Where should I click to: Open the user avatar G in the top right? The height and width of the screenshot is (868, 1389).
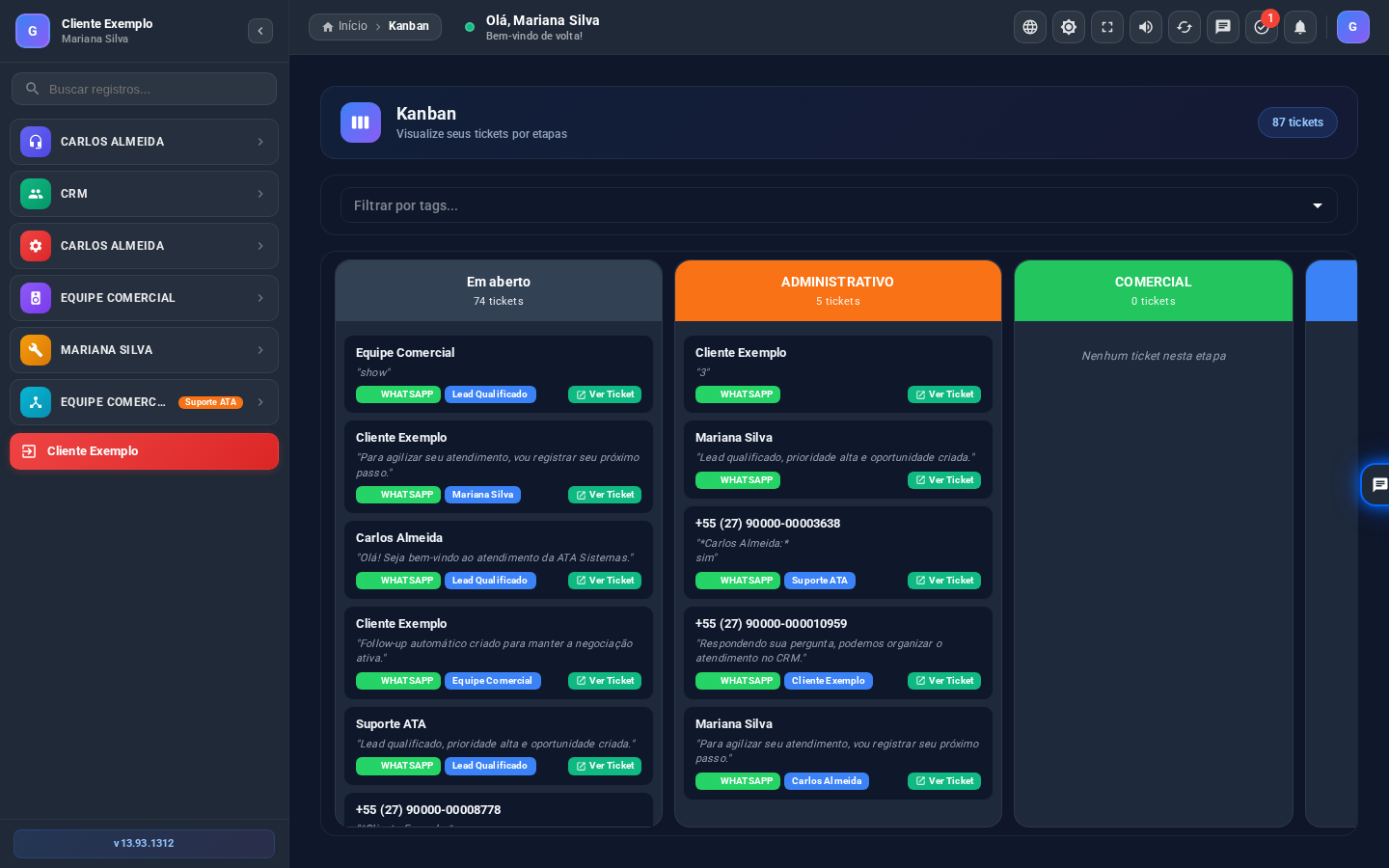click(x=1352, y=27)
